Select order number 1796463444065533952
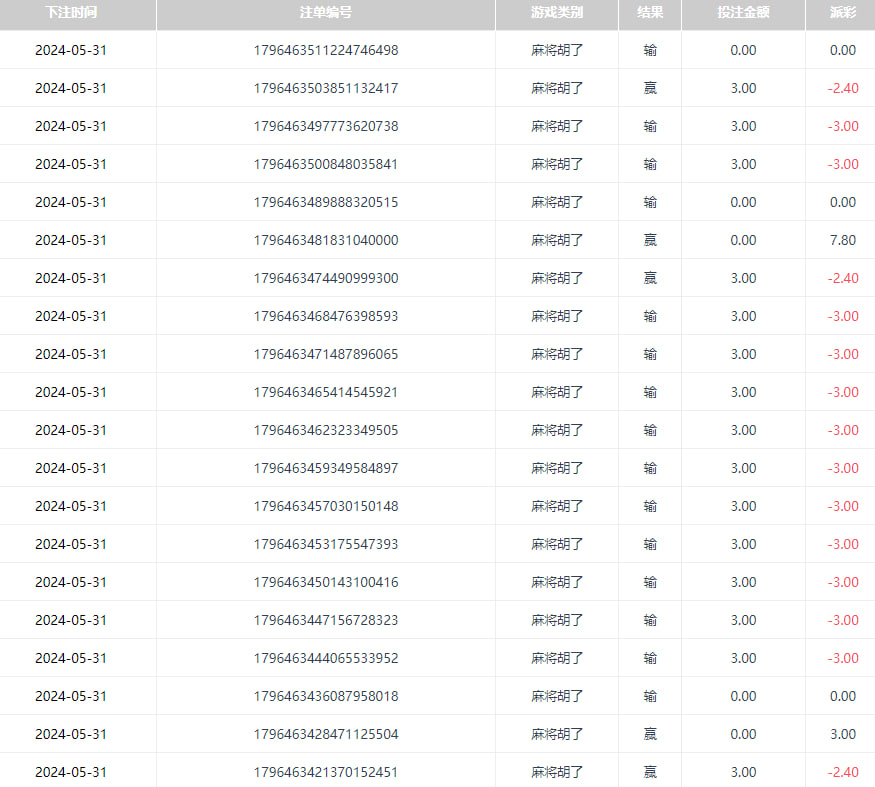 [x=325, y=658]
